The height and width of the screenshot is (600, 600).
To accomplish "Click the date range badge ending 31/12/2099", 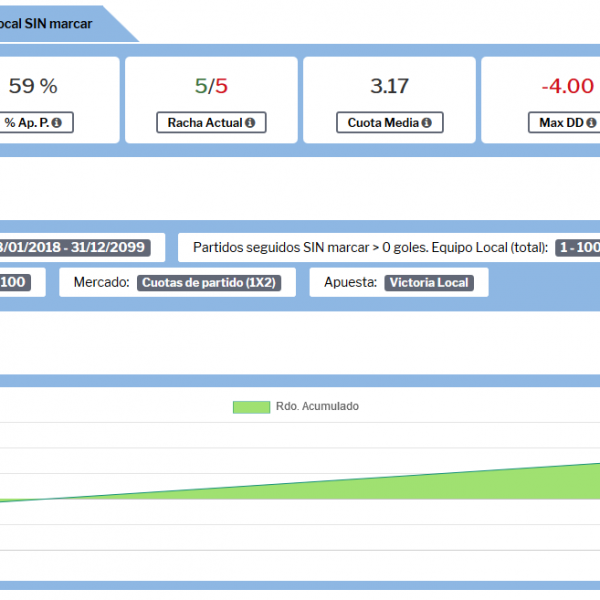I will coord(75,248).
